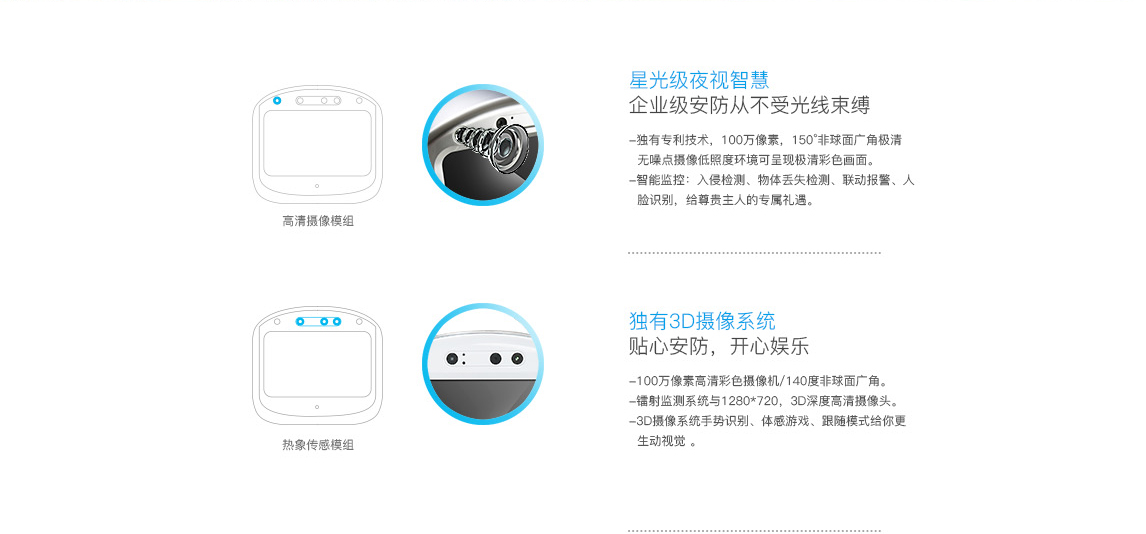Open the circular 3D camera close-up photo

[x=483, y=365]
